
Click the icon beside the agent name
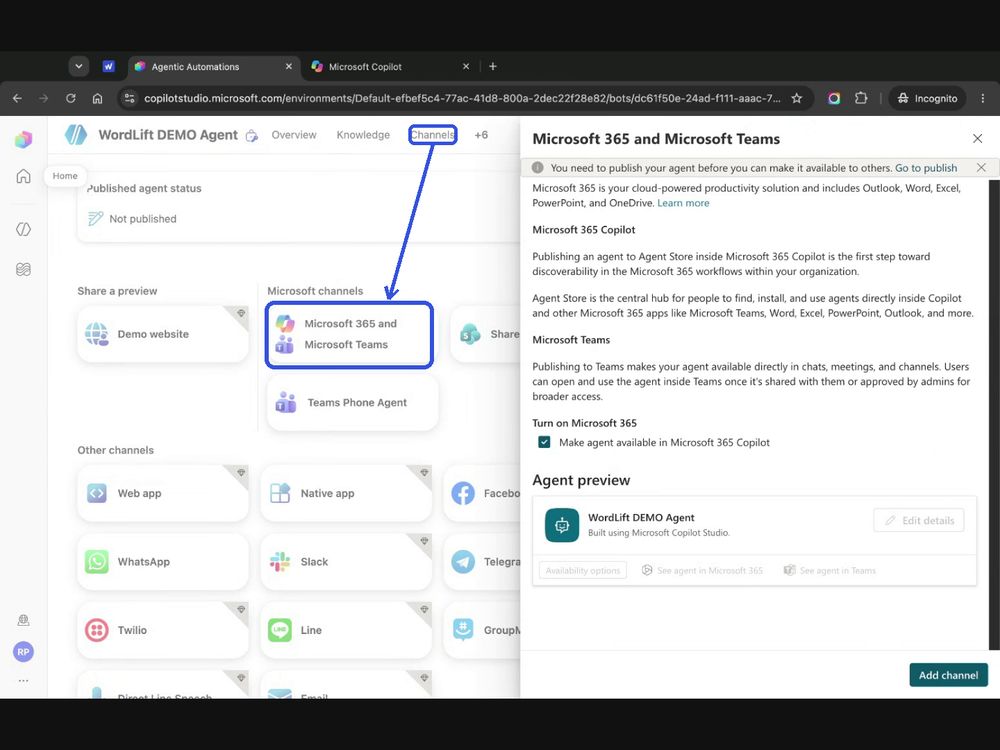point(252,135)
